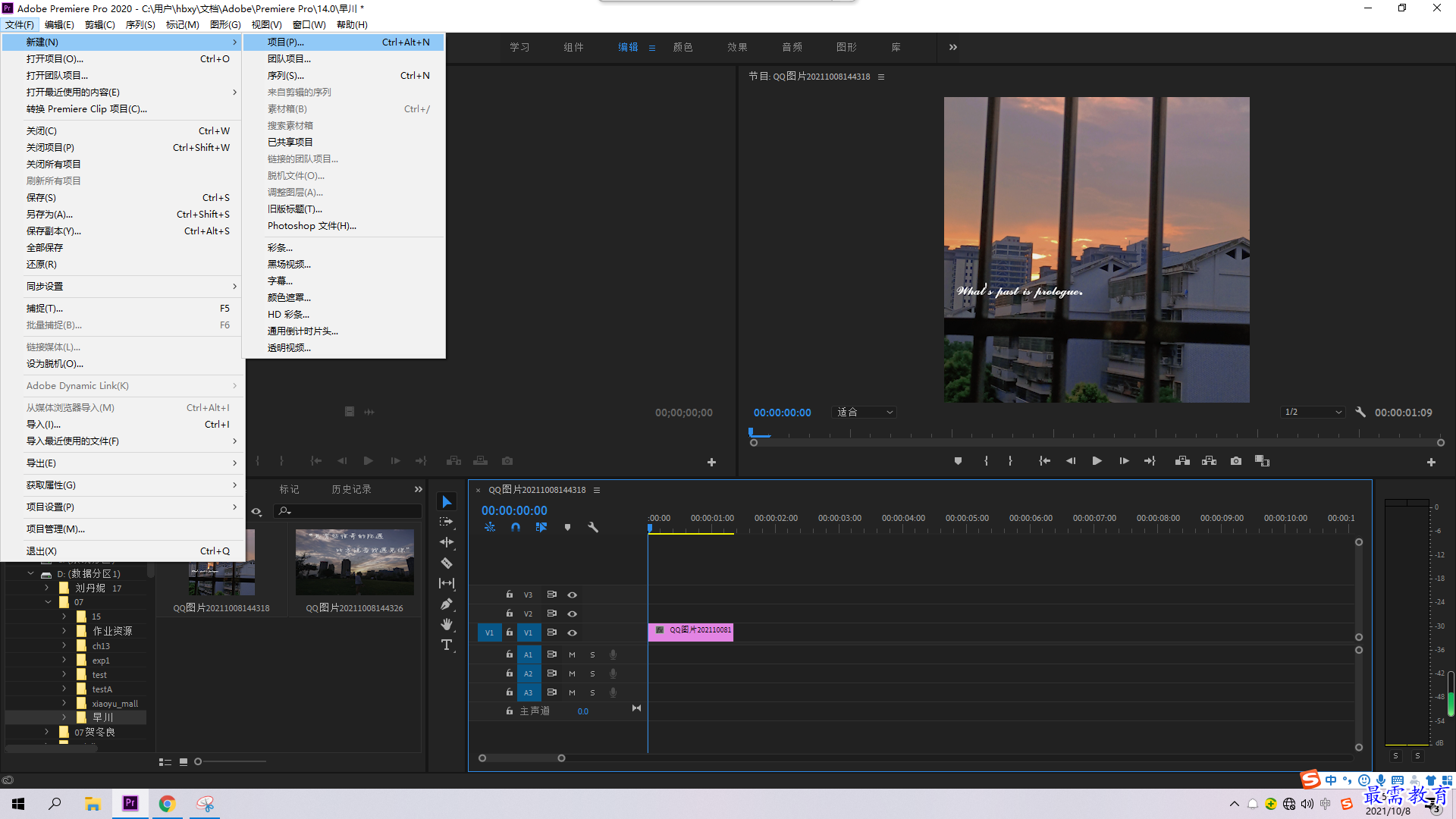1456x819 pixels.
Task: Choose 黑场视频... in New submenu
Action: (x=344, y=265)
